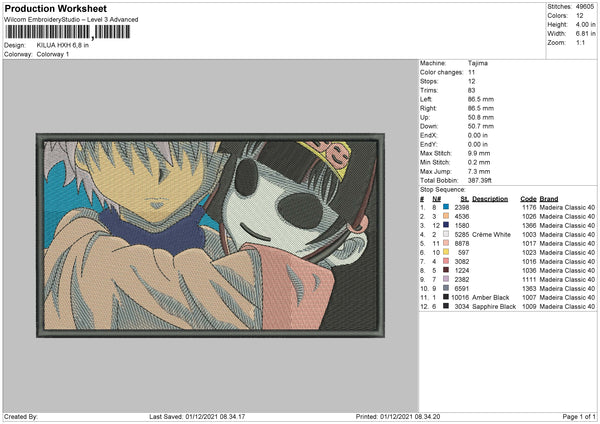Click the Height value "4.00 in"
The height and width of the screenshot is (424, 600).
tap(585, 24)
